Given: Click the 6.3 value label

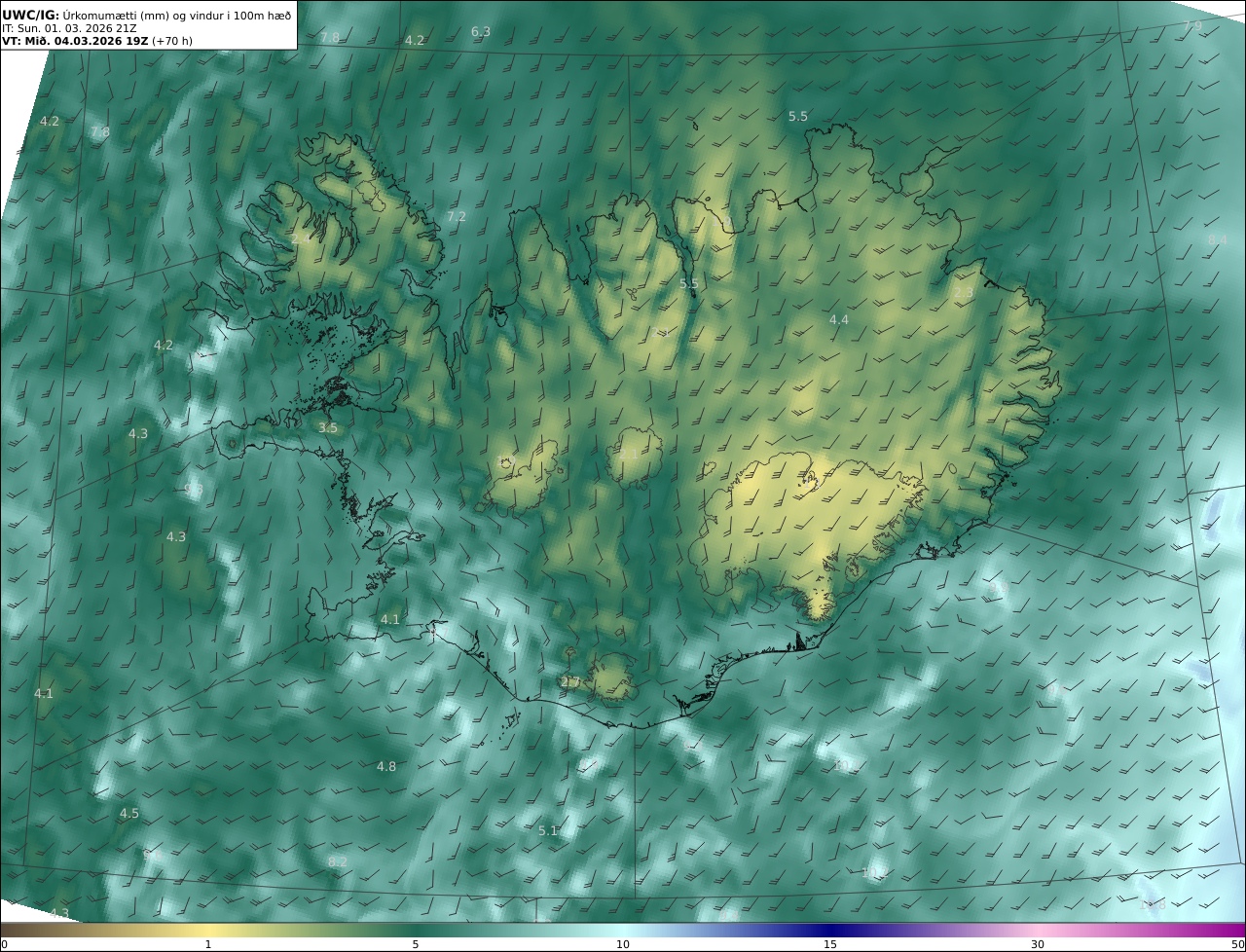Looking at the screenshot, I should (x=481, y=31).
